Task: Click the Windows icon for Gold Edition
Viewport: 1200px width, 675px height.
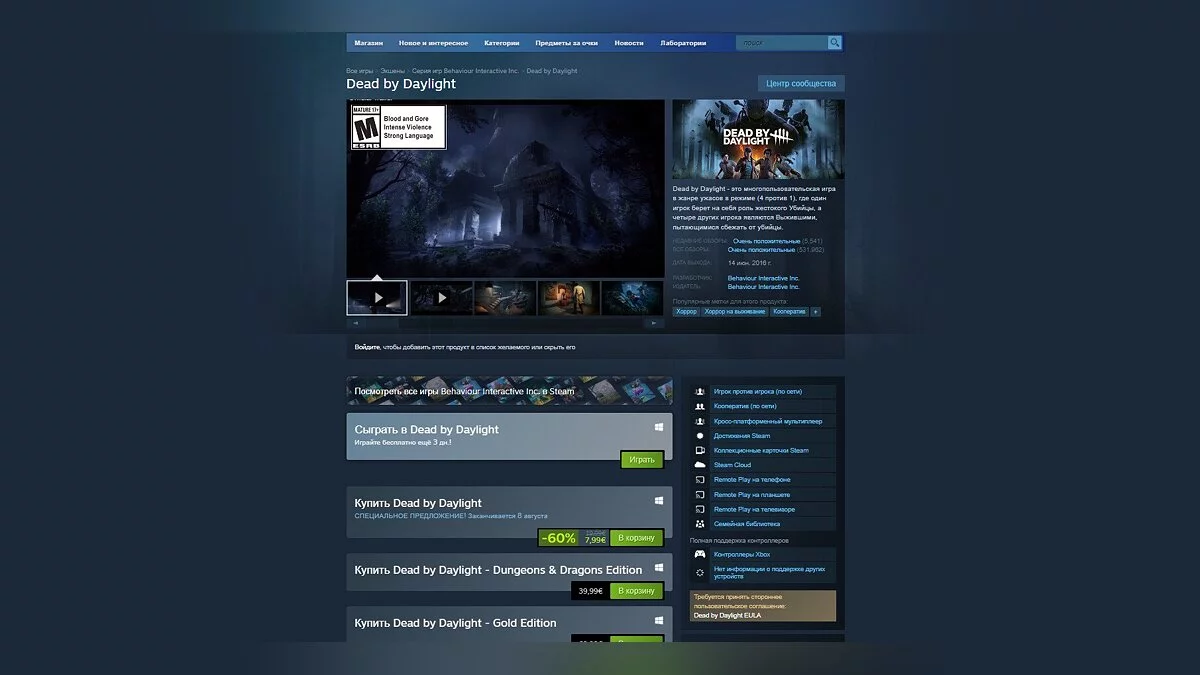Action: pos(660,620)
